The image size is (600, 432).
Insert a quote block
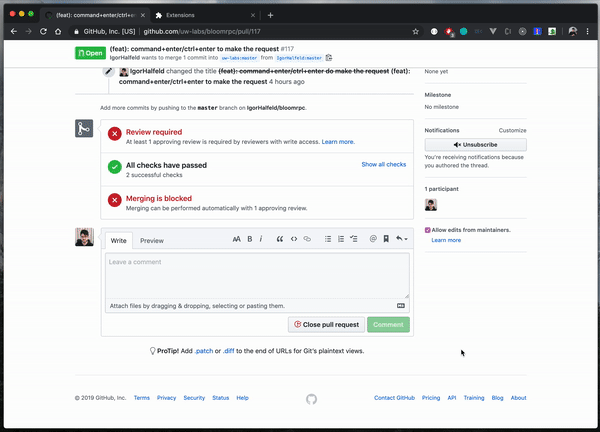pos(280,239)
